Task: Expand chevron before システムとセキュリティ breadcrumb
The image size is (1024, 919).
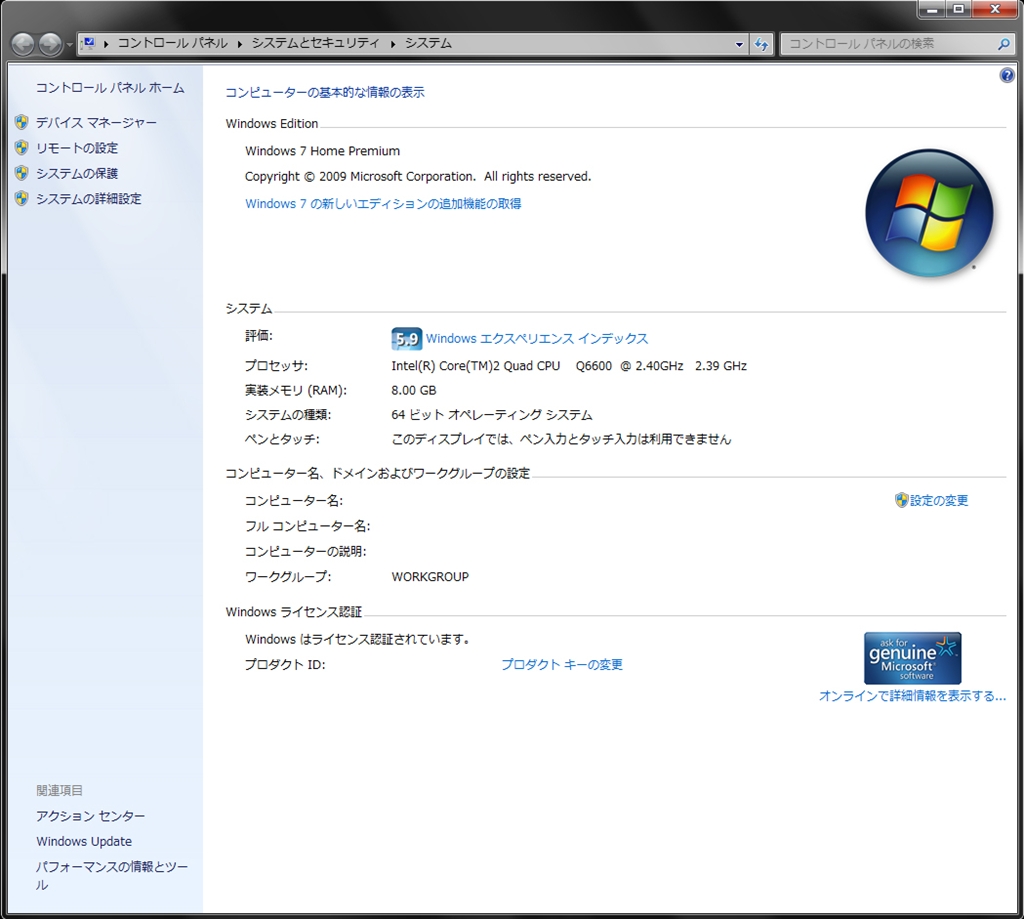Action: 240,44
